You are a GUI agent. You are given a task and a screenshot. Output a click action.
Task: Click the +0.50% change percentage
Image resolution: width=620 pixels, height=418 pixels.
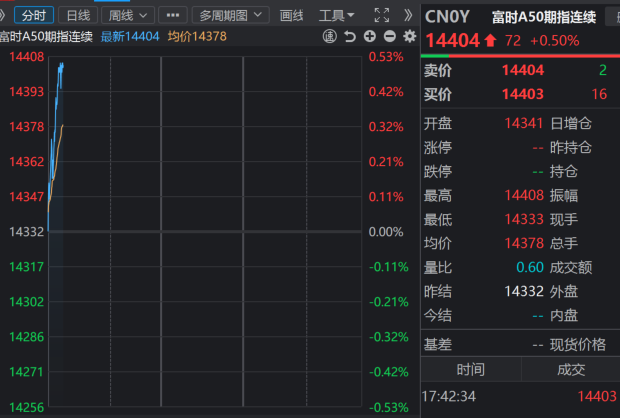(x=554, y=41)
